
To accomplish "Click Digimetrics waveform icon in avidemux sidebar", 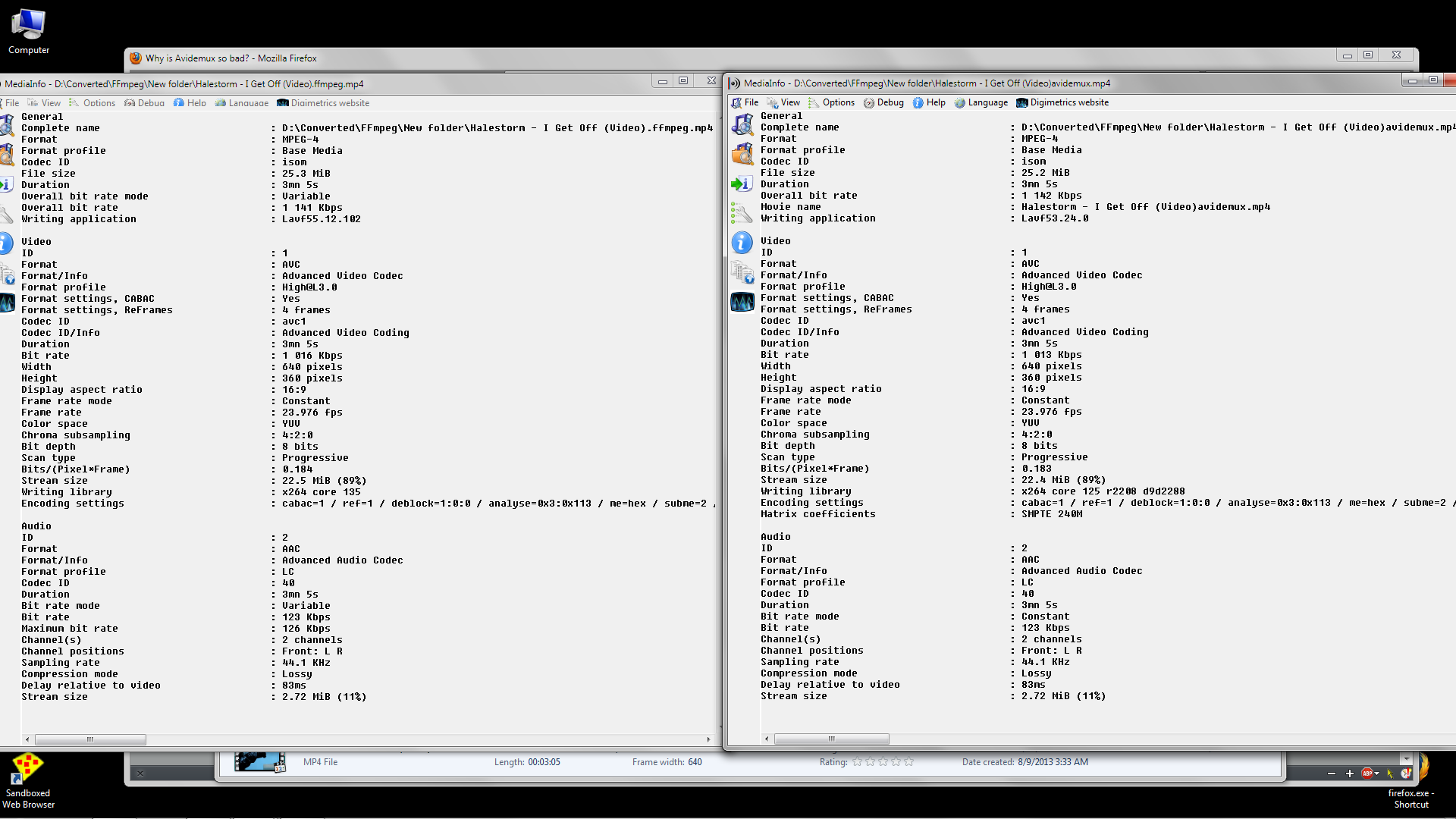I will pyautogui.click(x=742, y=302).
